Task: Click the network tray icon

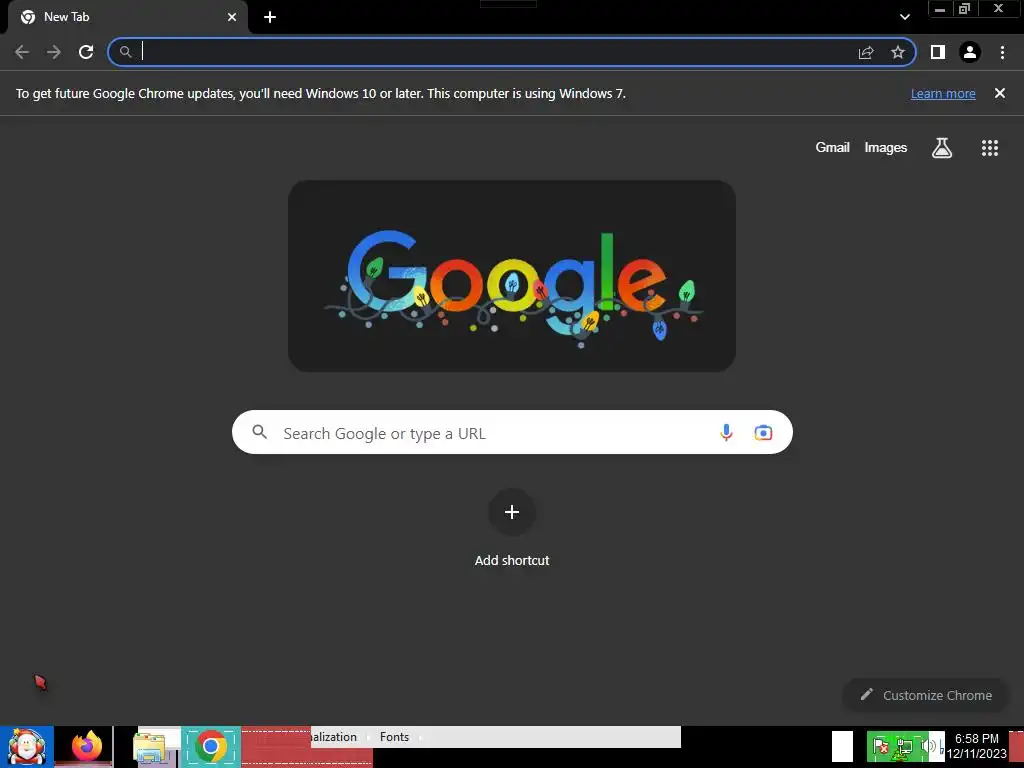Action: coord(904,746)
